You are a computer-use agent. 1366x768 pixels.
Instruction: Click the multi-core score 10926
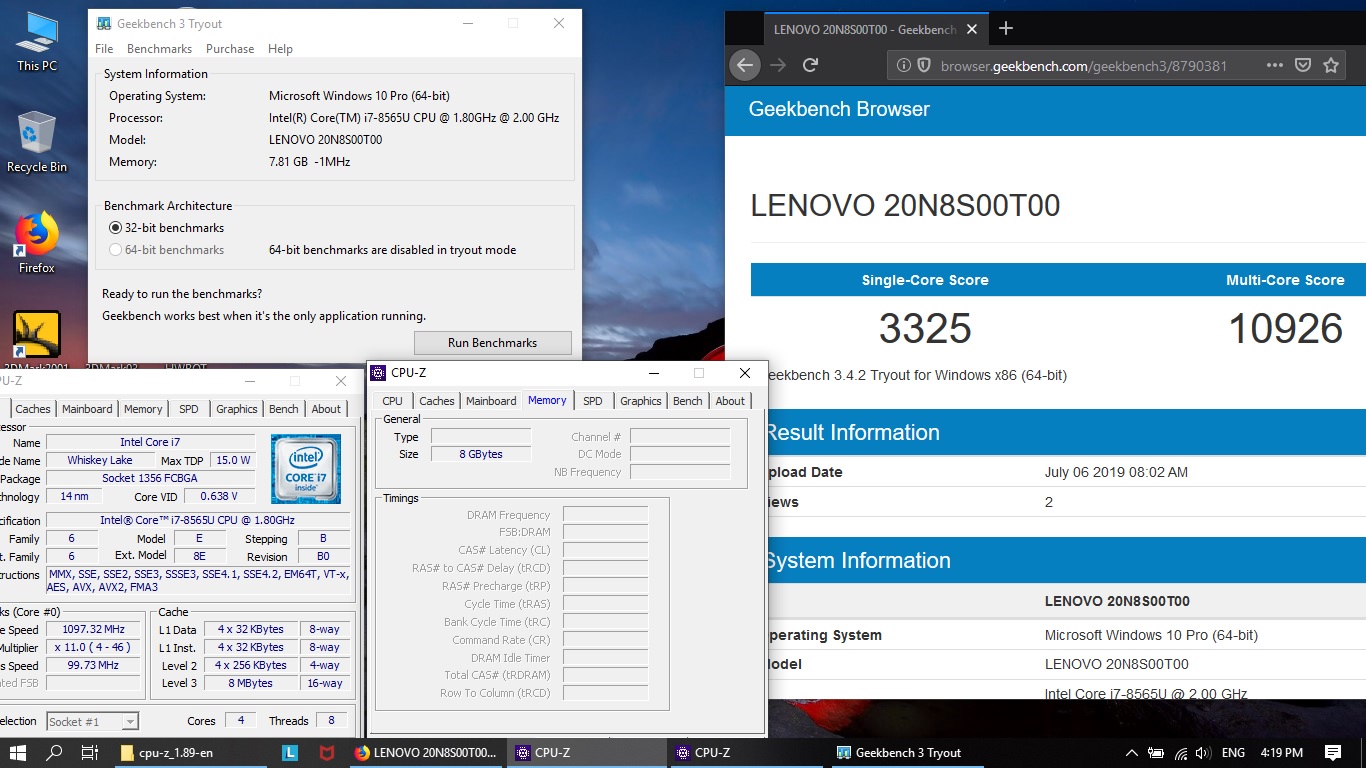[1285, 329]
